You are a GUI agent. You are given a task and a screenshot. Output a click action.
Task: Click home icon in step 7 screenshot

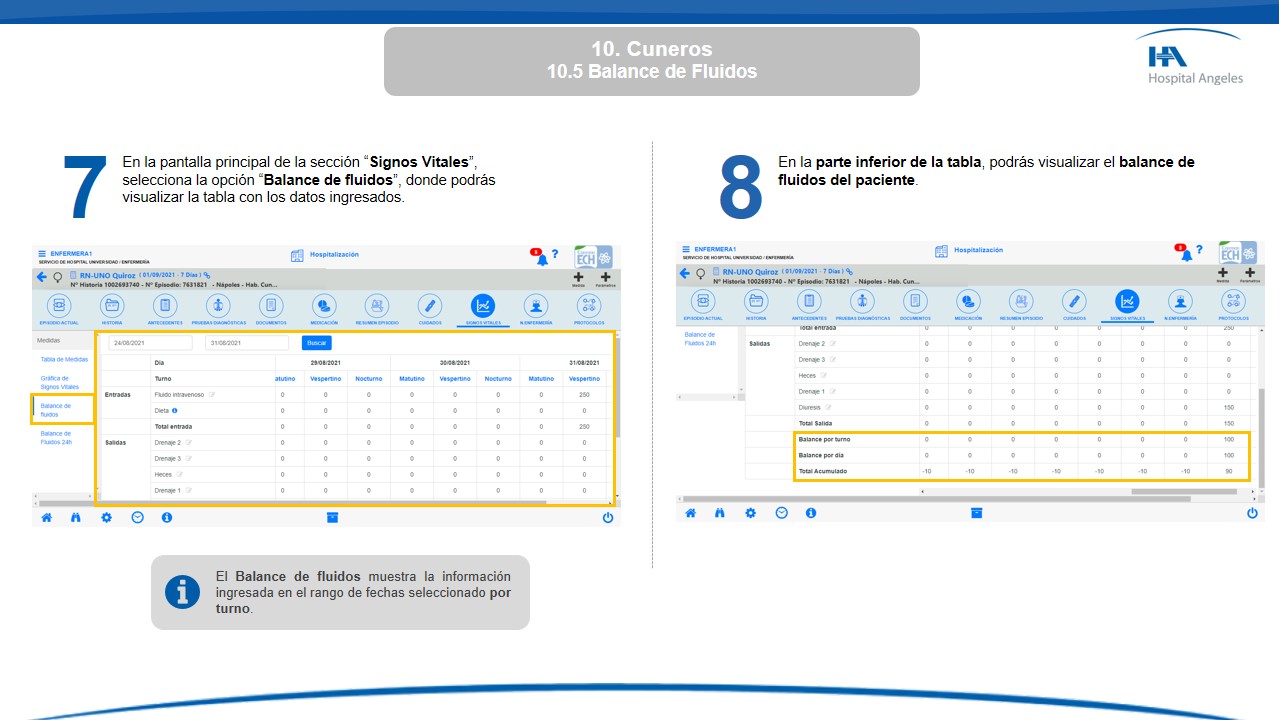pyautogui.click(x=46, y=518)
